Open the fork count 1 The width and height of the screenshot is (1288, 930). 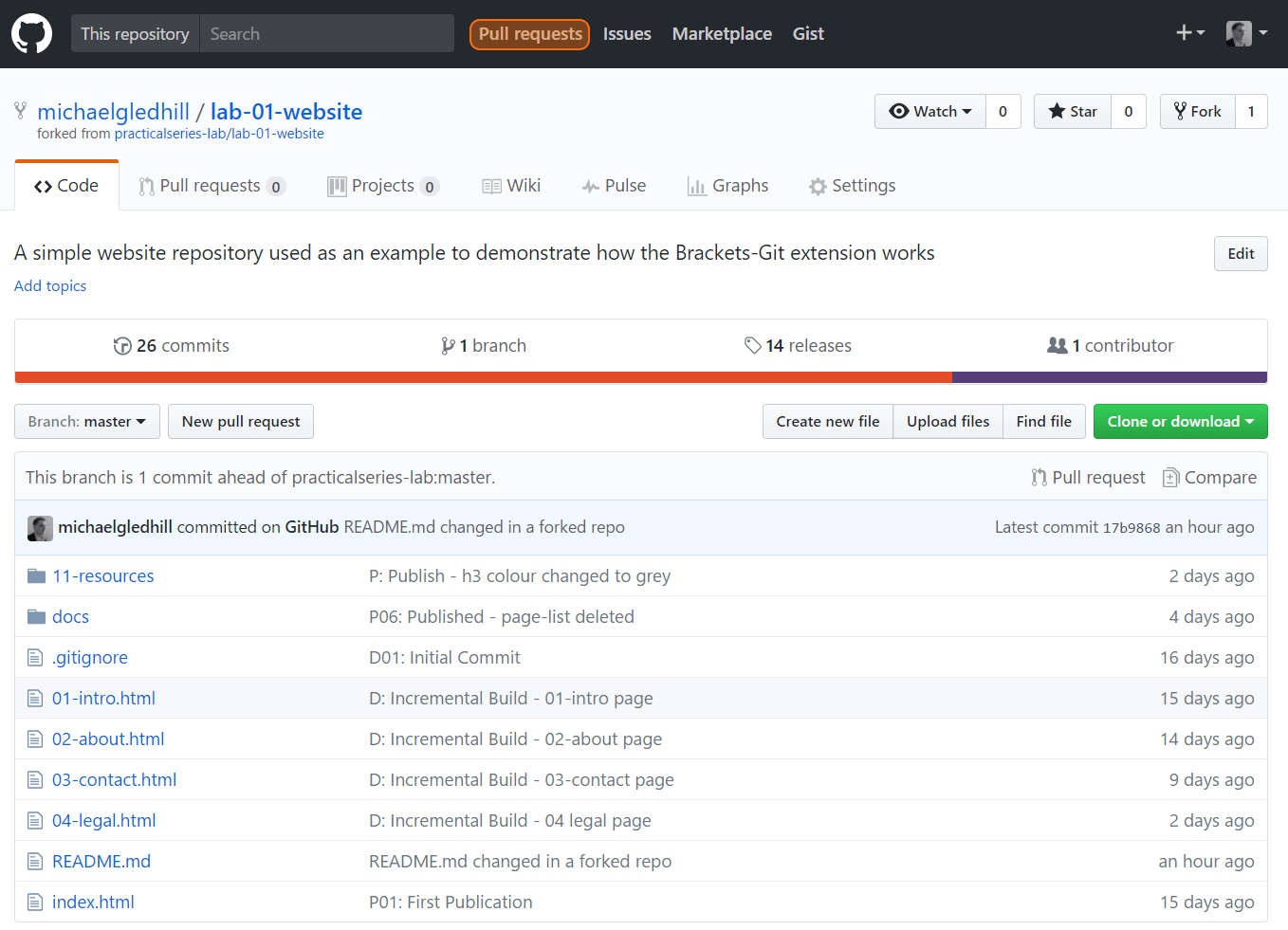pos(1252,111)
